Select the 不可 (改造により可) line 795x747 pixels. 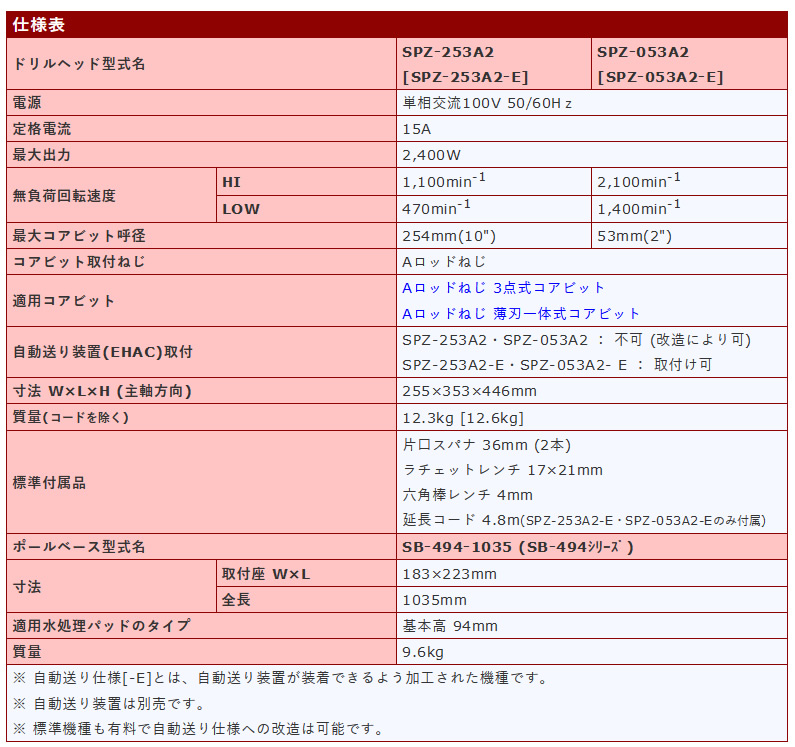[576, 340]
